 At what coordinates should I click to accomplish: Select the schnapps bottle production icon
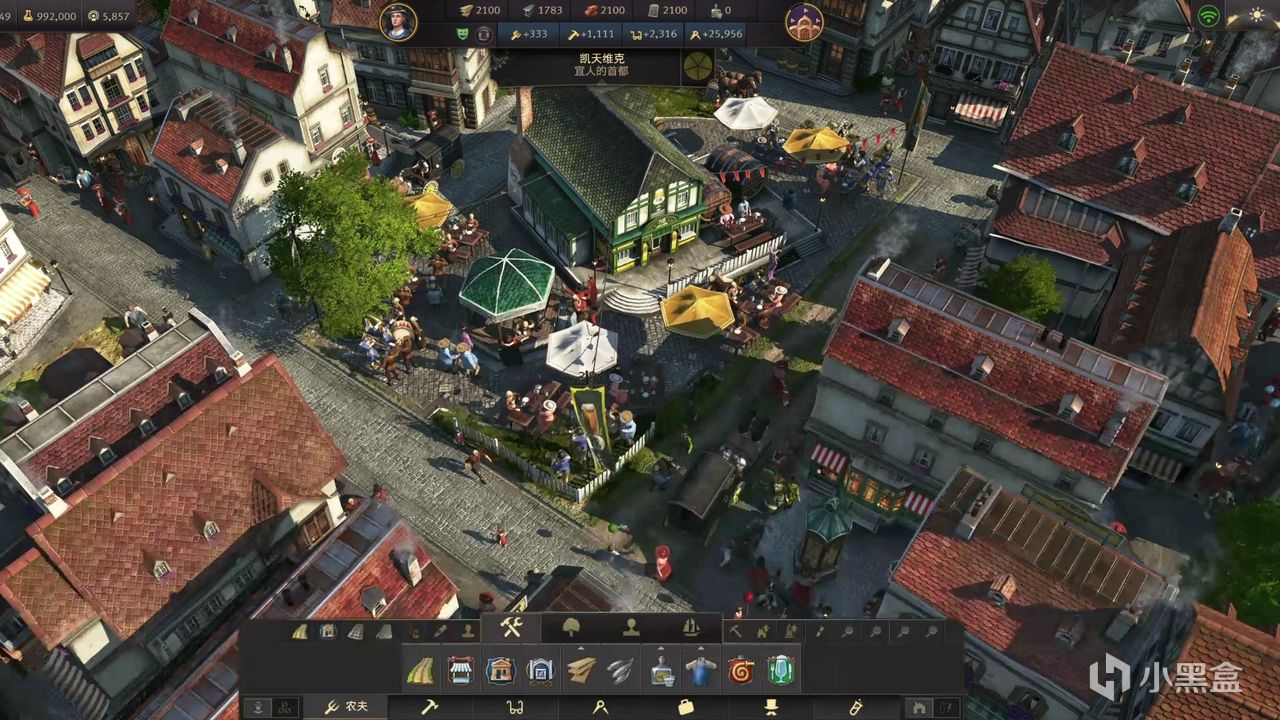(x=661, y=670)
